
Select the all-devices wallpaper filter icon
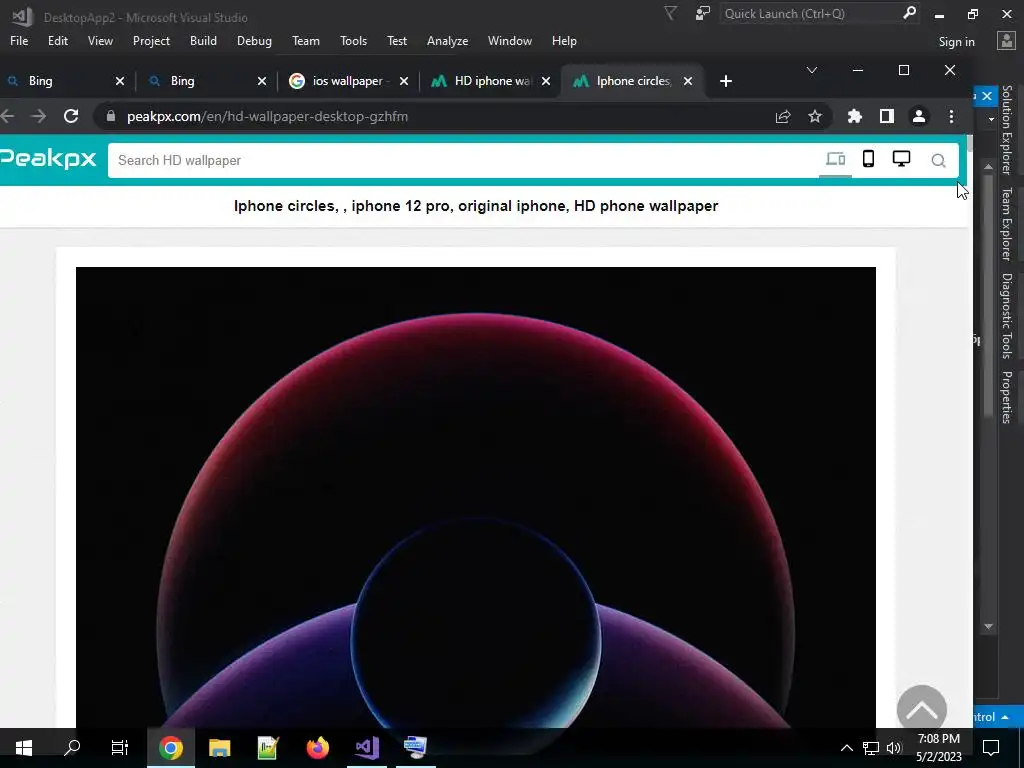[835, 159]
